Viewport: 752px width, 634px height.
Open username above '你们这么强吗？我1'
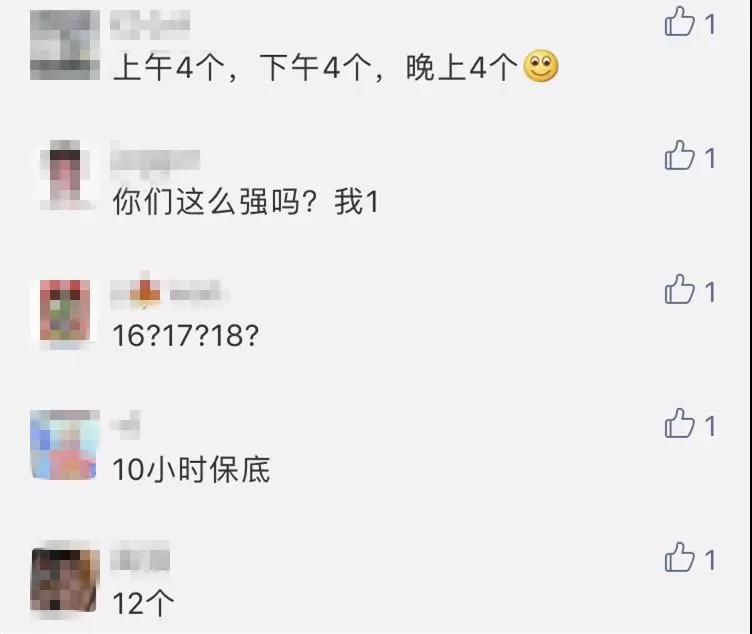[x=155, y=161]
